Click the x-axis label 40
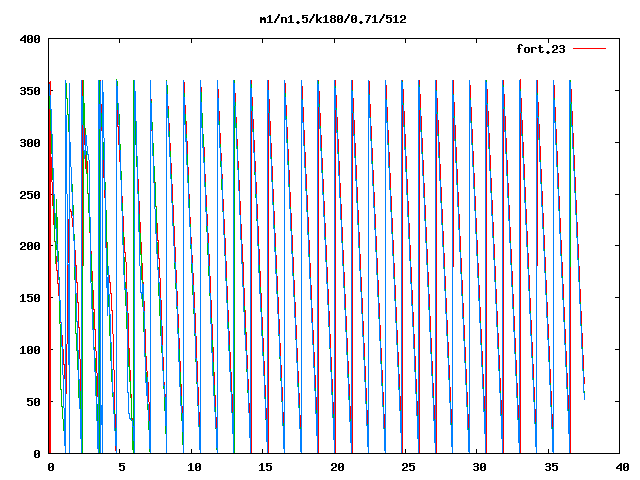 (622, 467)
